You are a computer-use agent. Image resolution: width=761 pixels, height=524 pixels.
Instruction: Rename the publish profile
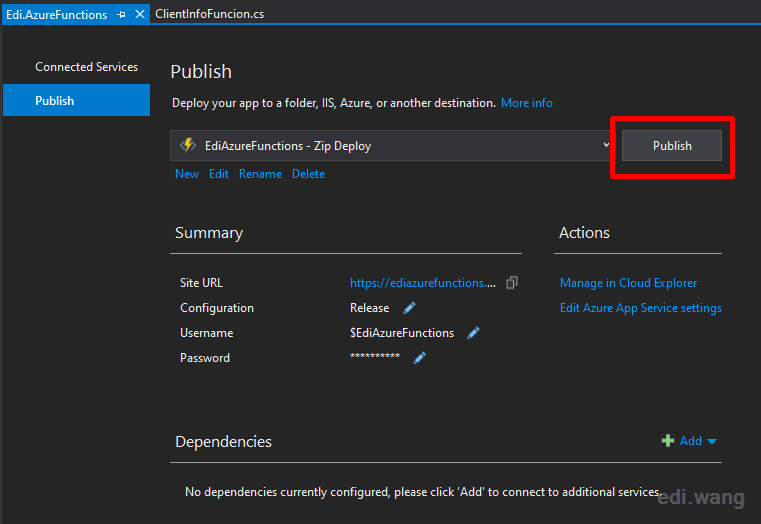pyautogui.click(x=260, y=174)
